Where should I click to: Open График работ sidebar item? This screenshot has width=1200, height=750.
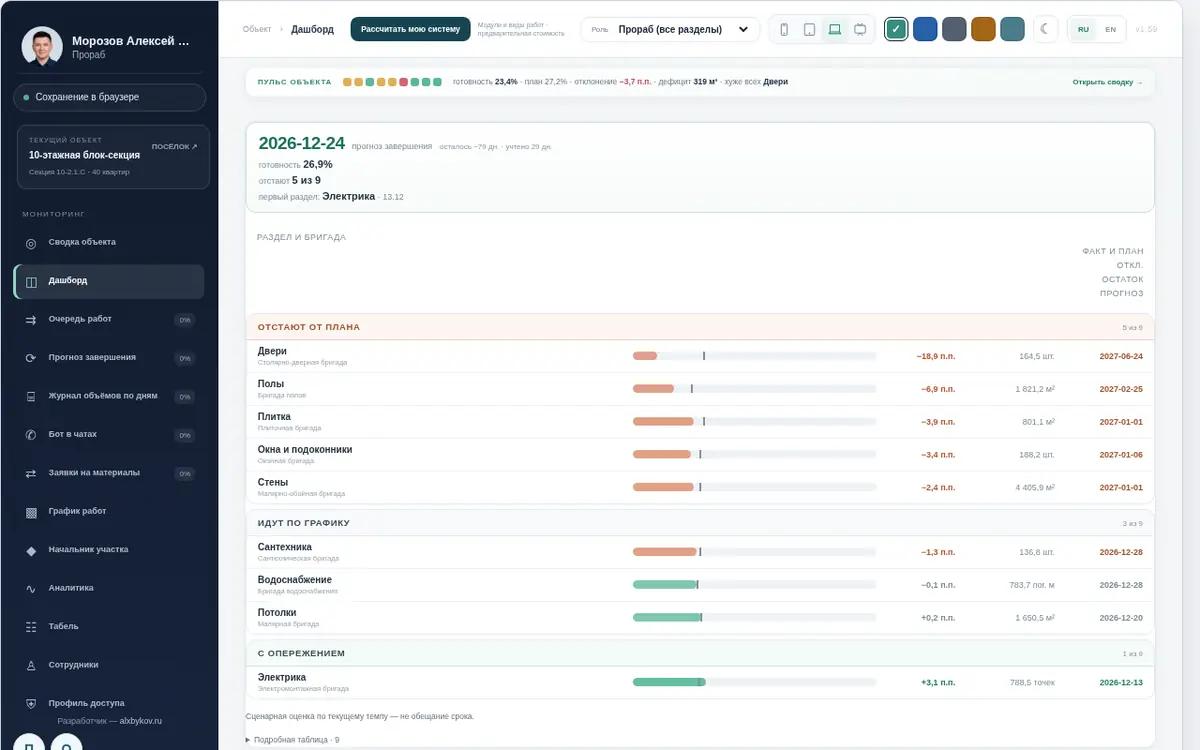109,511
